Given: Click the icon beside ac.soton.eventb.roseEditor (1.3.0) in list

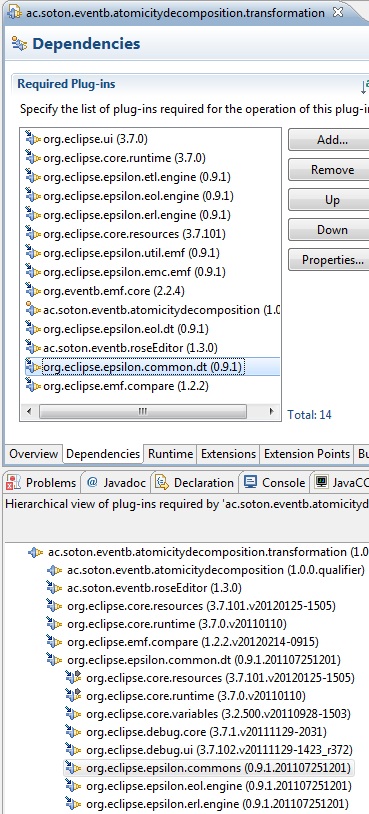Looking at the screenshot, I should pos(33,348).
